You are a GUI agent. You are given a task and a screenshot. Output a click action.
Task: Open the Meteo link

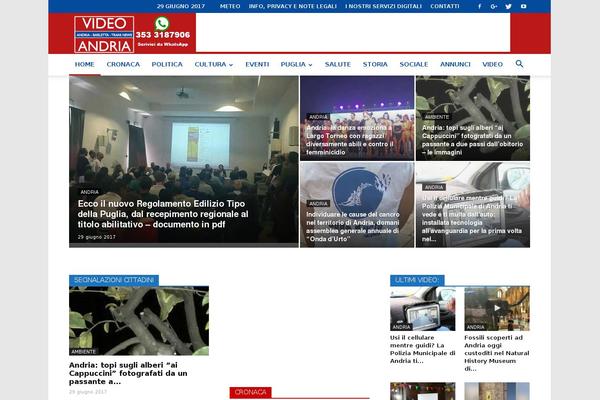[230, 7]
